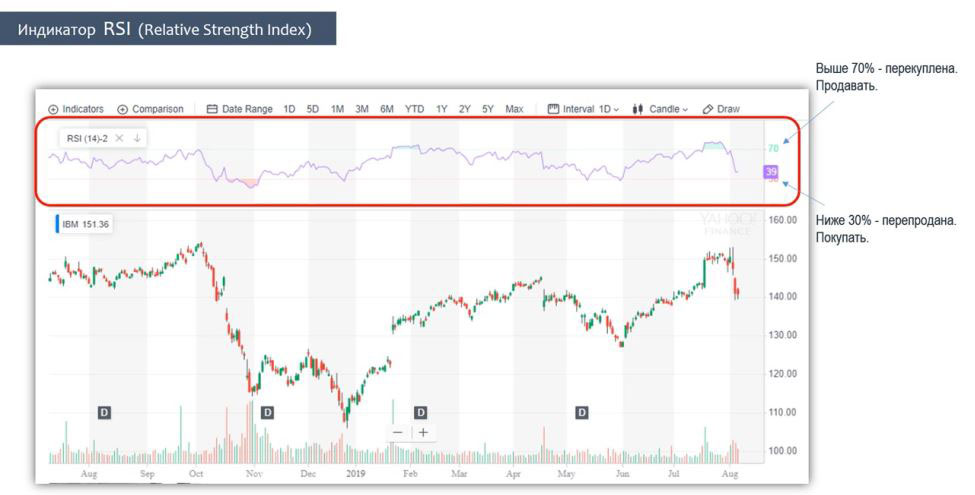The image size is (975, 495).
Task: Select the 1M range option
Action: pyautogui.click(x=337, y=109)
